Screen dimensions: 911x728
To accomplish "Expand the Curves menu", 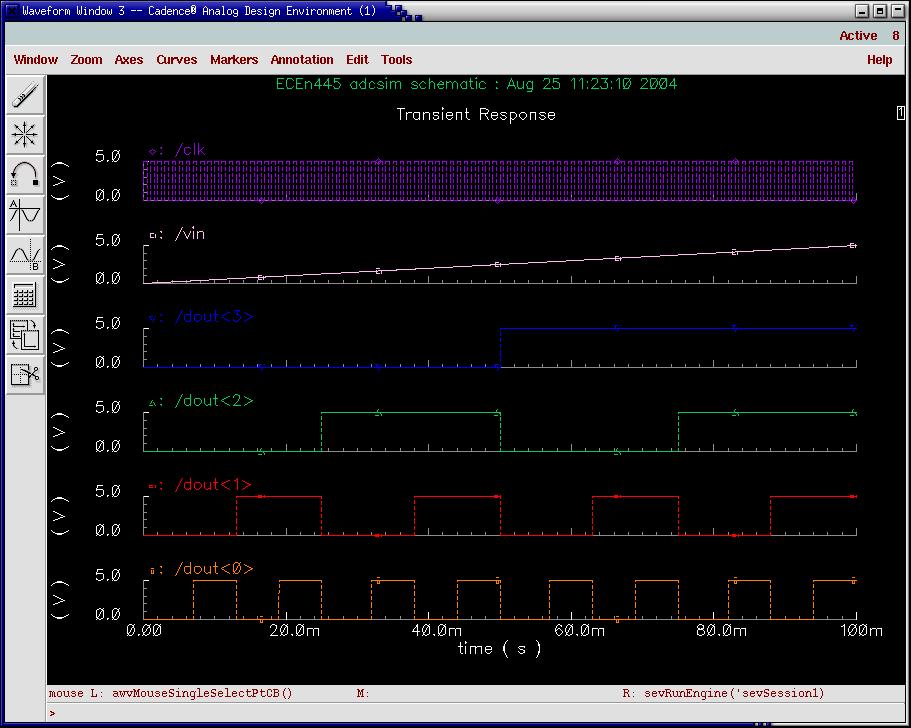I will point(177,60).
